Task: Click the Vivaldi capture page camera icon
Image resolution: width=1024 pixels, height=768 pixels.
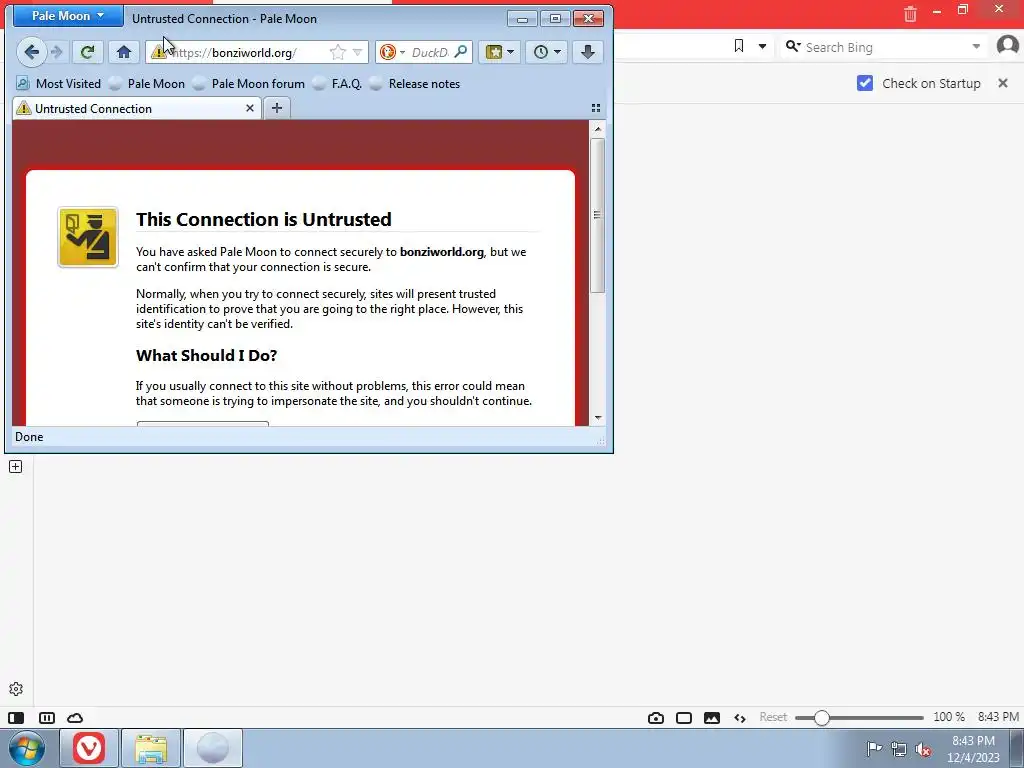Action: (656, 718)
